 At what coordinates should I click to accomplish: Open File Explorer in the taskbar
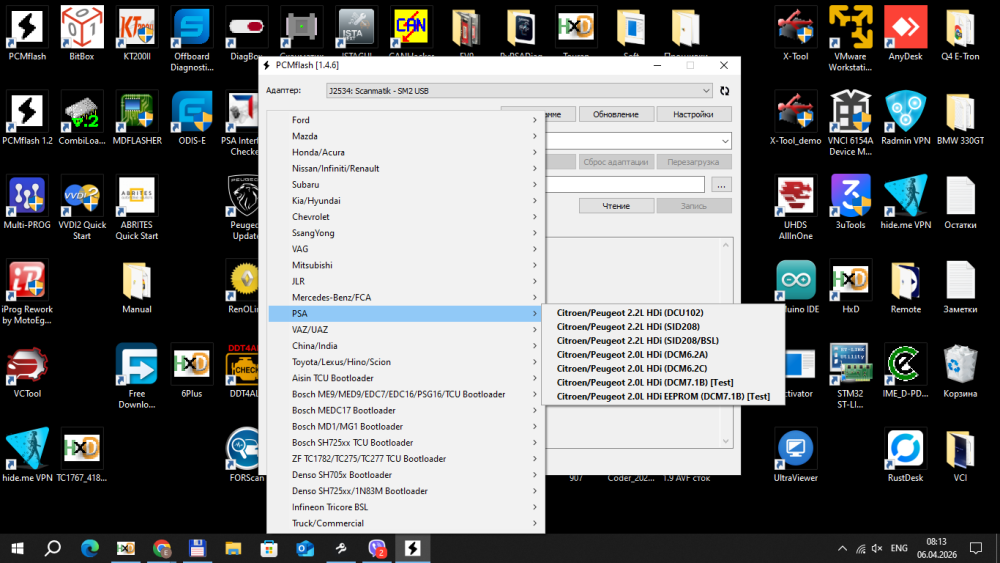tap(233, 548)
